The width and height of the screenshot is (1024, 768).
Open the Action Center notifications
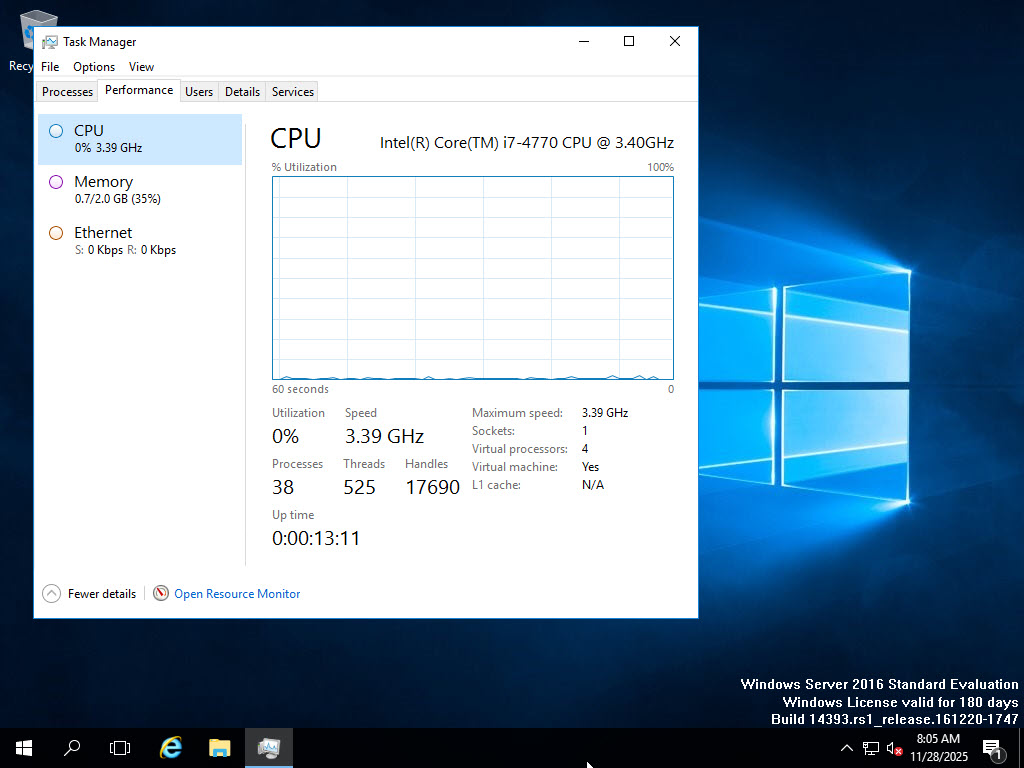992,747
